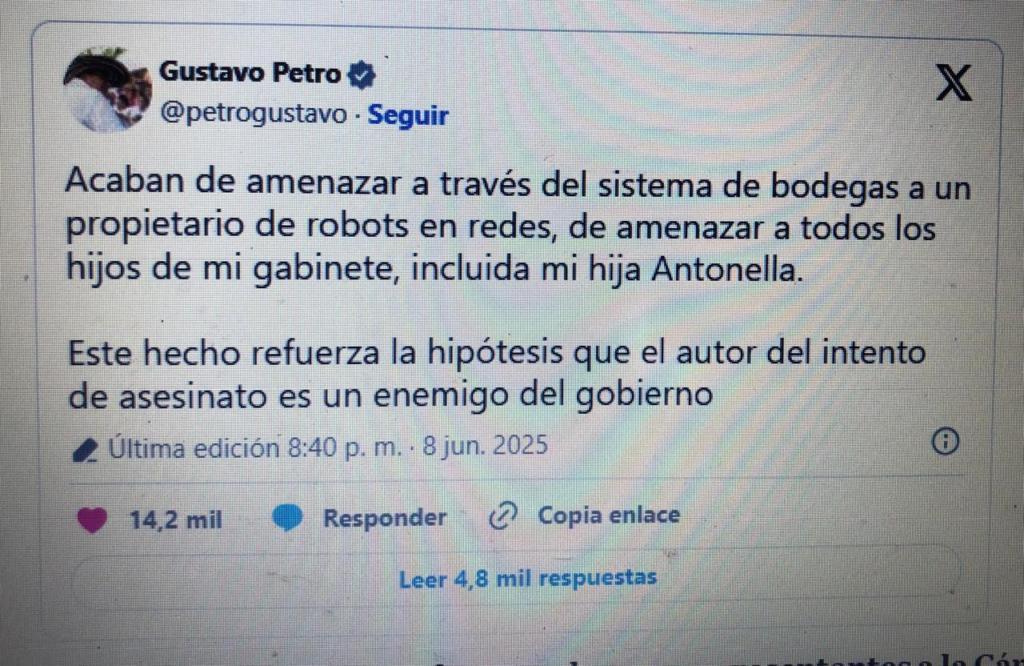Follow the account via Seguir
Screen dimensions: 1024x666
[x=408, y=116]
